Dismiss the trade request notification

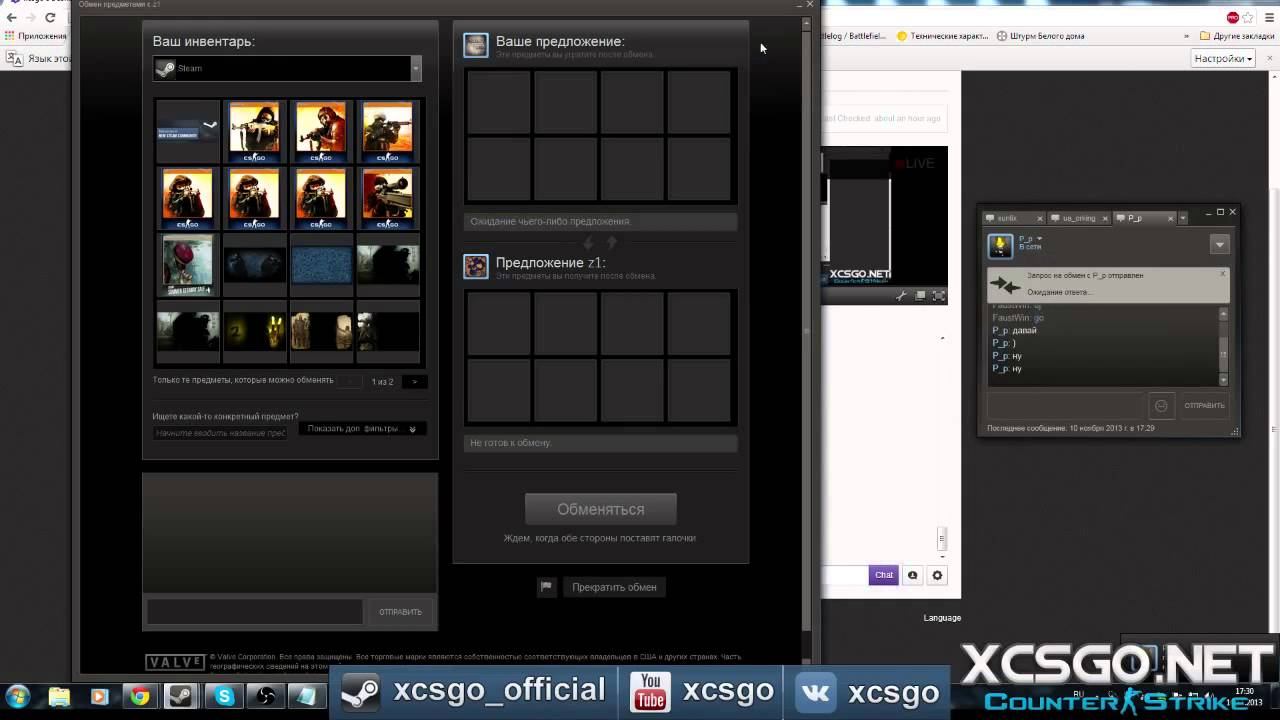(x=1222, y=274)
